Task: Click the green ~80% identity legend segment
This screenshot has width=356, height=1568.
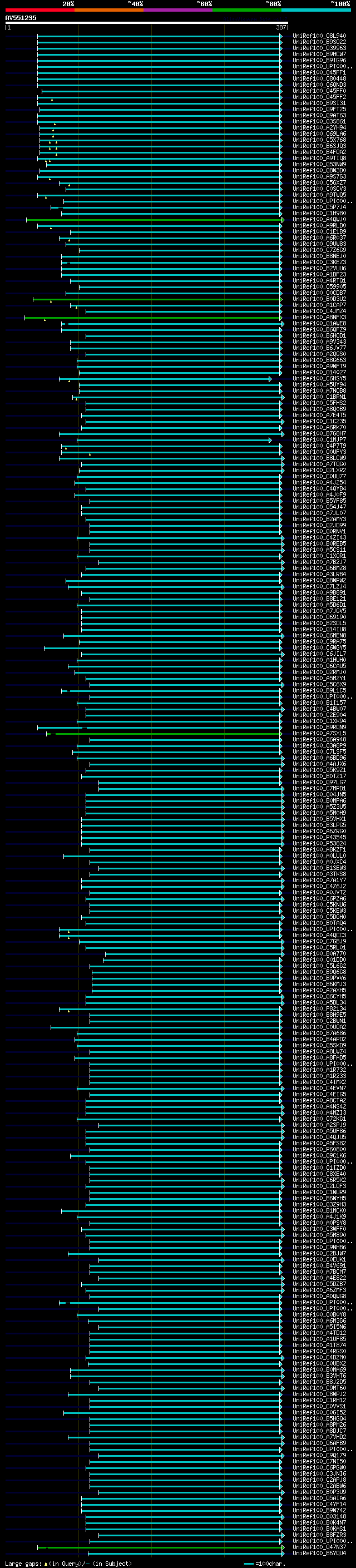Action: pyautogui.click(x=247, y=10)
